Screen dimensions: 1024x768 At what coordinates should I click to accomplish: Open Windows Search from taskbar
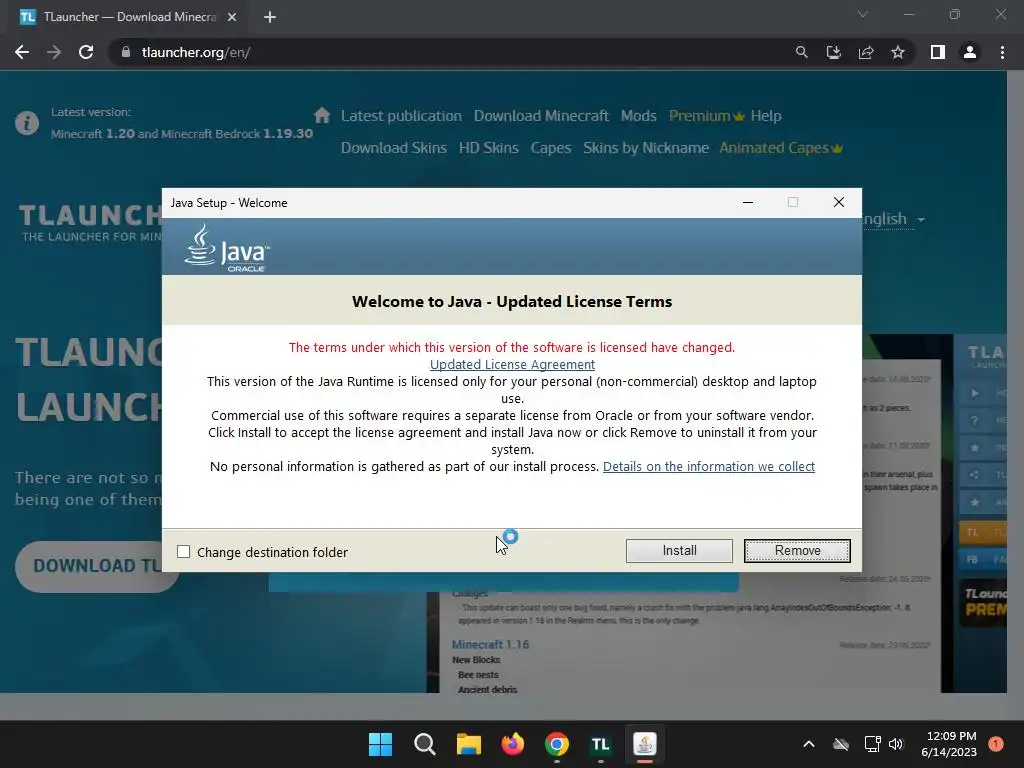pyautogui.click(x=424, y=744)
